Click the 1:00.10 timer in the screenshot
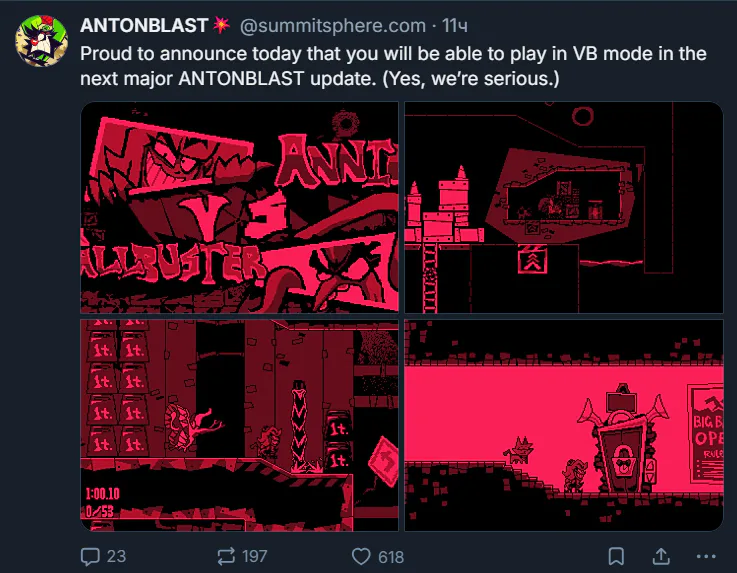This screenshot has width=737, height=573. click(x=102, y=494)
